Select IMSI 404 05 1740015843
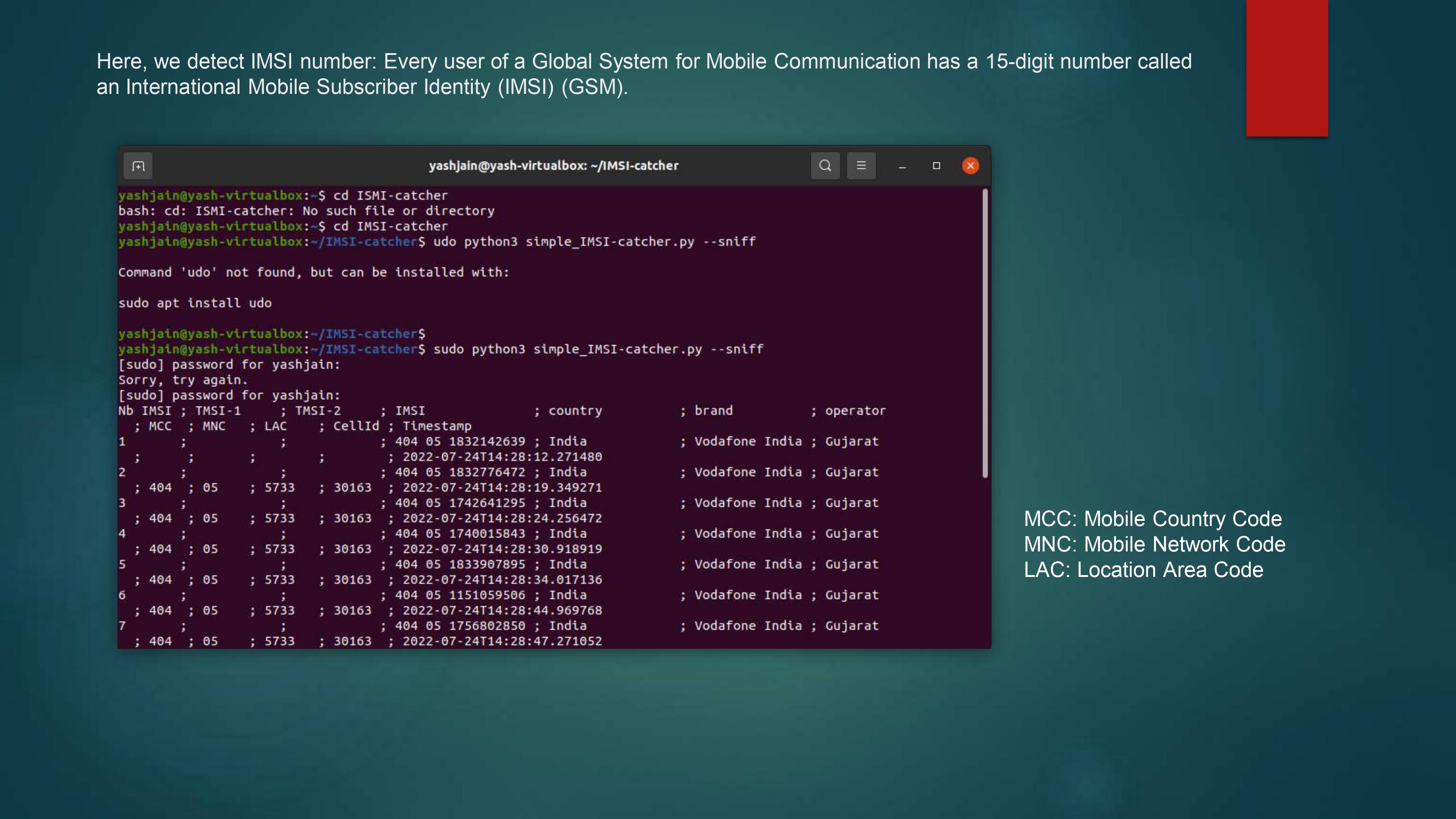1456x819 pixels. (460, 534)
